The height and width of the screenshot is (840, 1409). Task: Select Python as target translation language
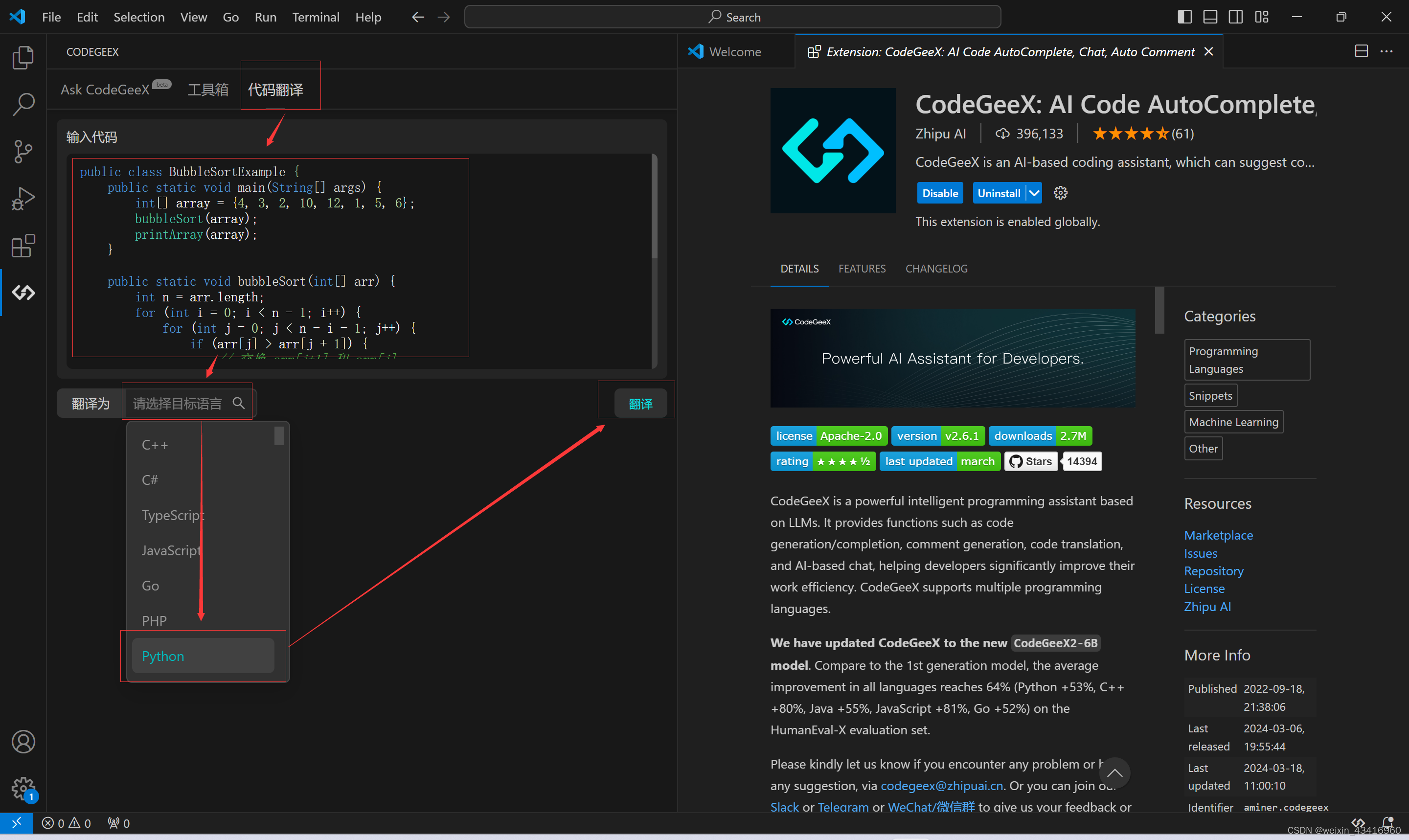point(200,655)
